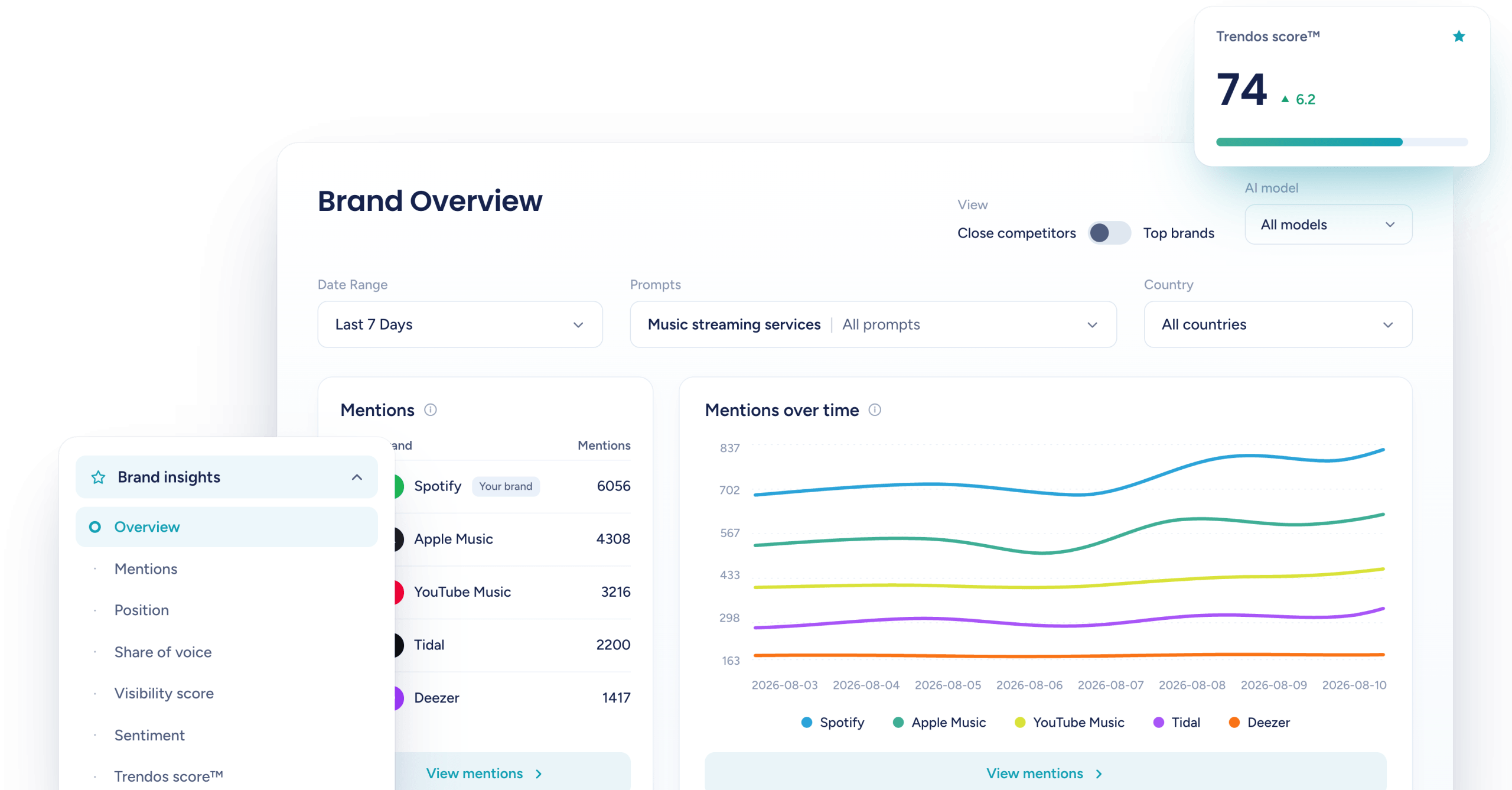The image size is (1512, 790).
Task: Open the AI model dropdown
Action: point(1328,225)
